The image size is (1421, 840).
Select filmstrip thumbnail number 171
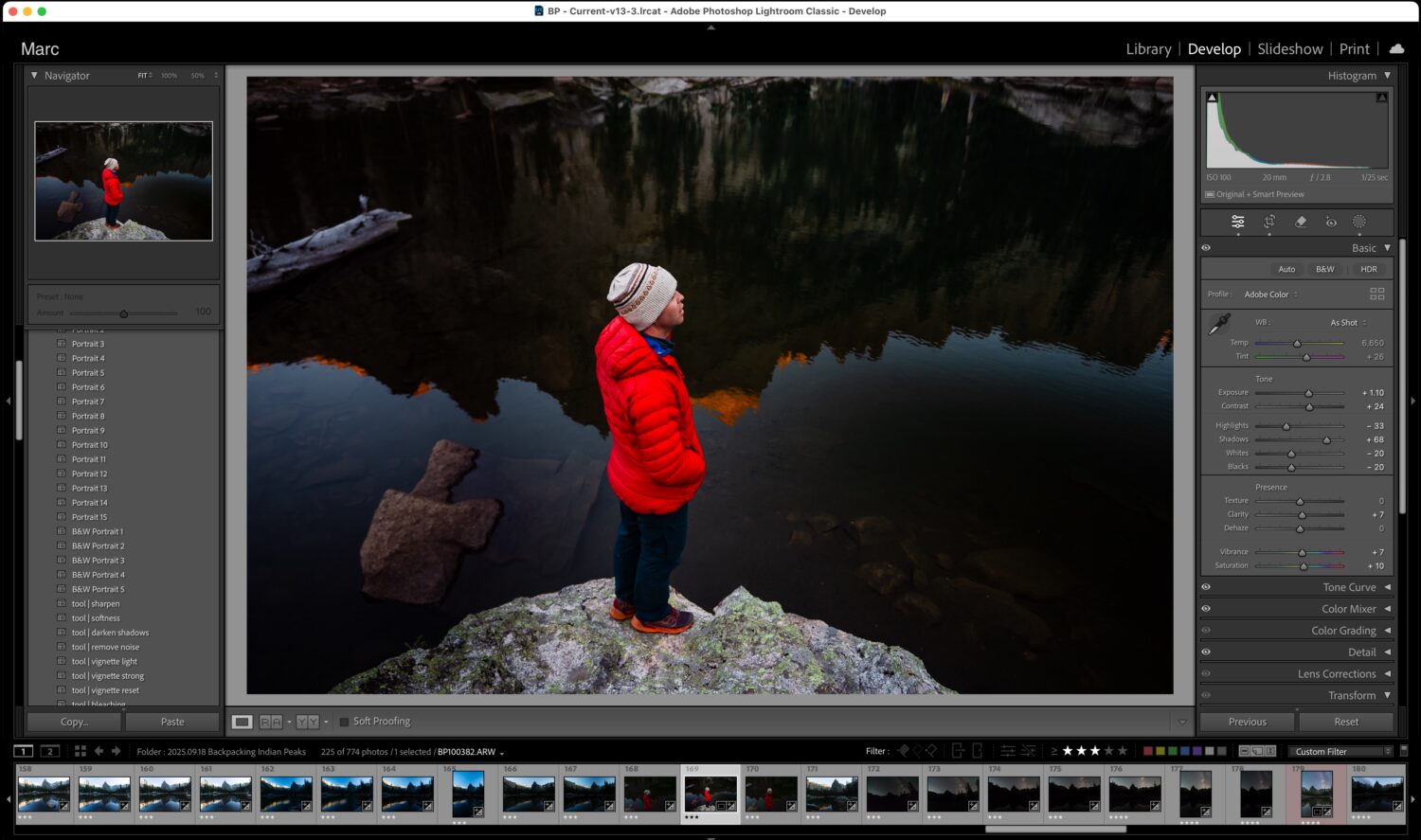coord(831,793)
